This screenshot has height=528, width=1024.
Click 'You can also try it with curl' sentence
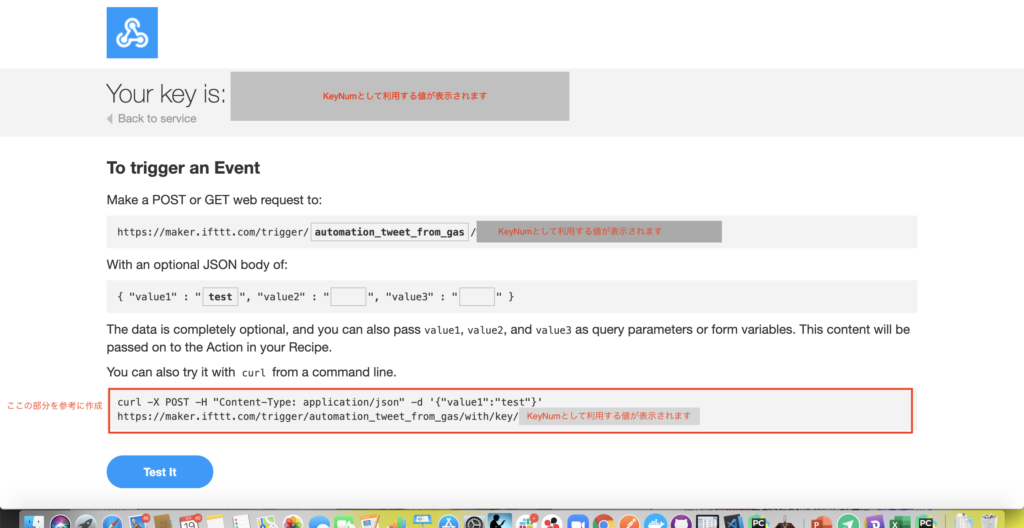click(x=251, y=372)
